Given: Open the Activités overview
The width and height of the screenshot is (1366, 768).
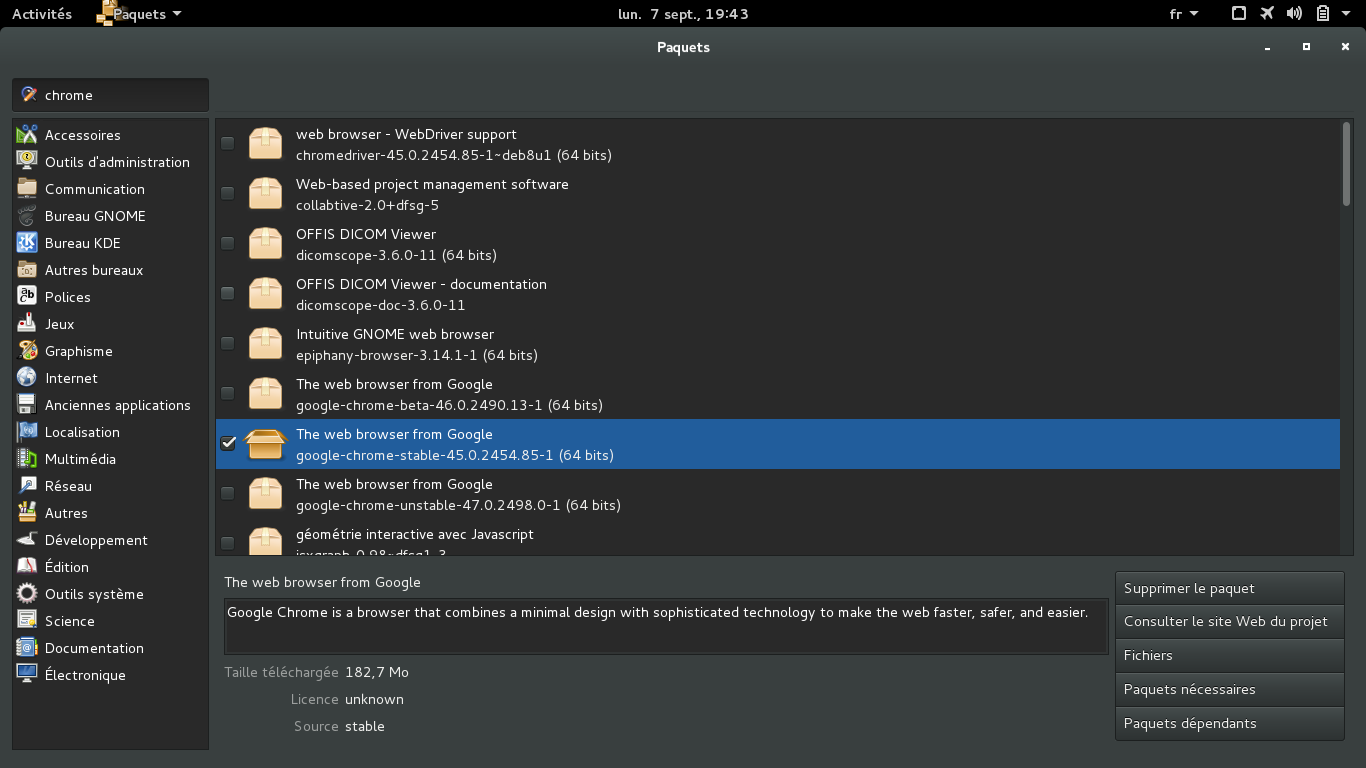Looking at the screenshot, I should [42, 14].
